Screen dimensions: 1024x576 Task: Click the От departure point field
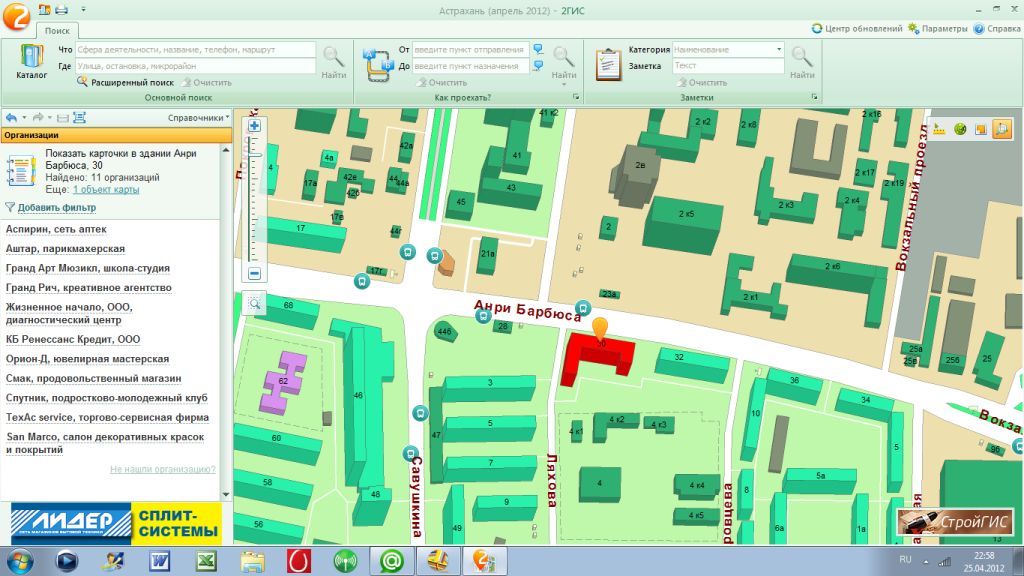[470, 50]
